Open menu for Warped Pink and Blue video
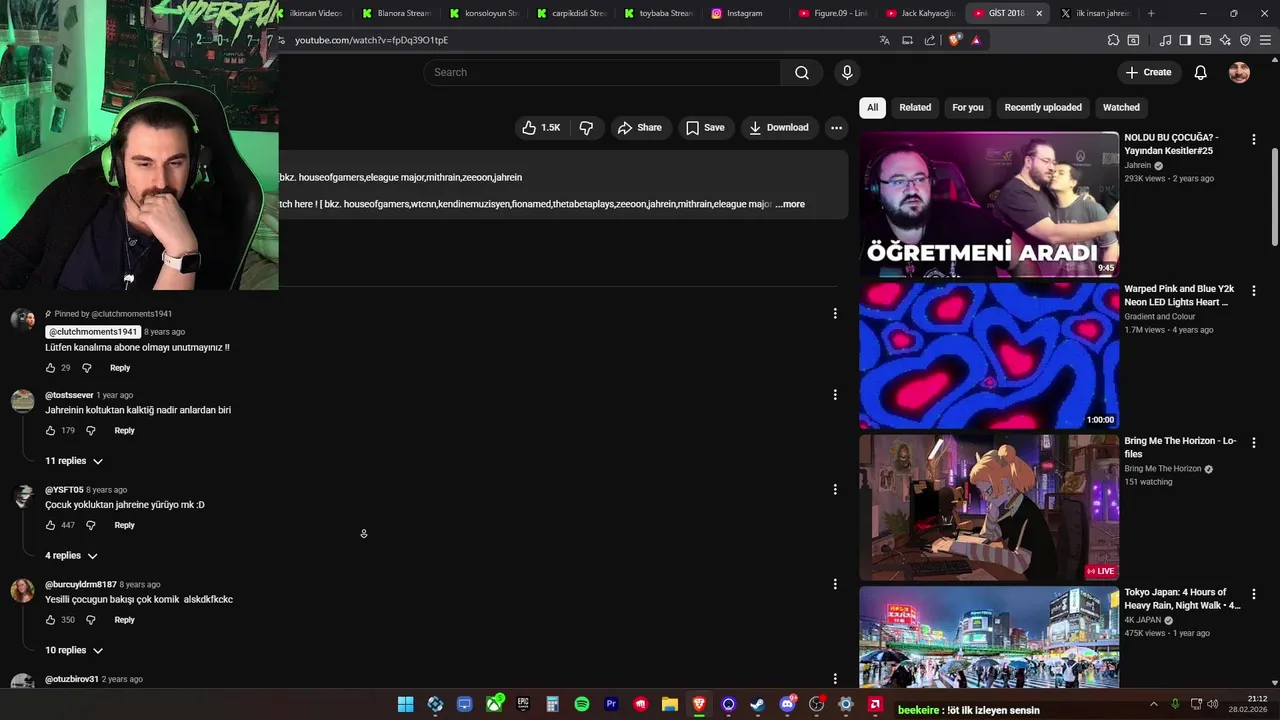1280x720 pixels. click(x=1253, y=291)
